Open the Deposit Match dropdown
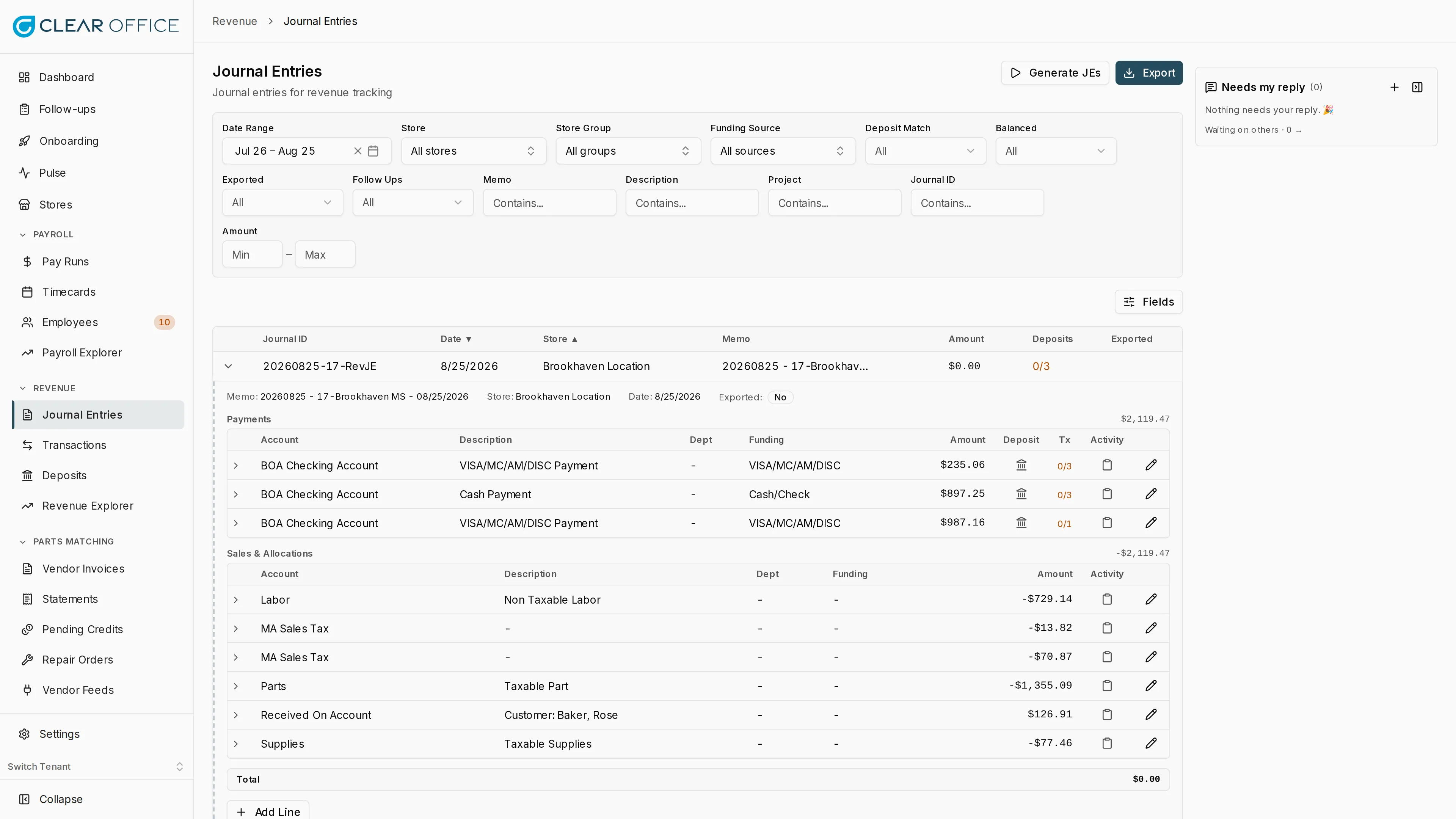Viewport: 1456px width, 819px height. pos(925,151)
